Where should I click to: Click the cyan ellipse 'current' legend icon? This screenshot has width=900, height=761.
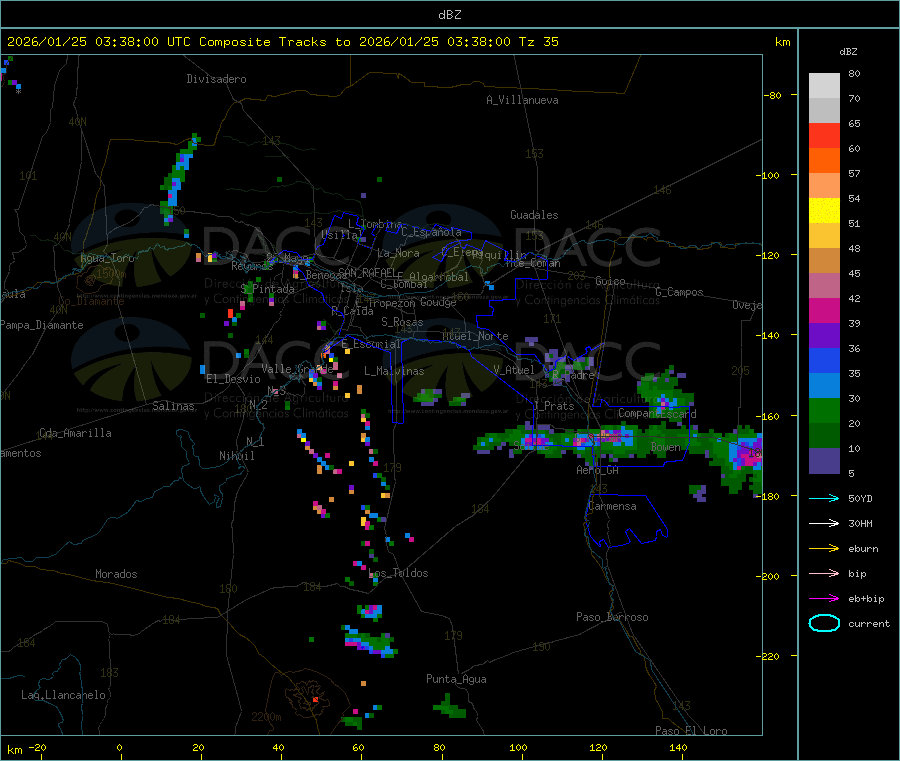824,623
